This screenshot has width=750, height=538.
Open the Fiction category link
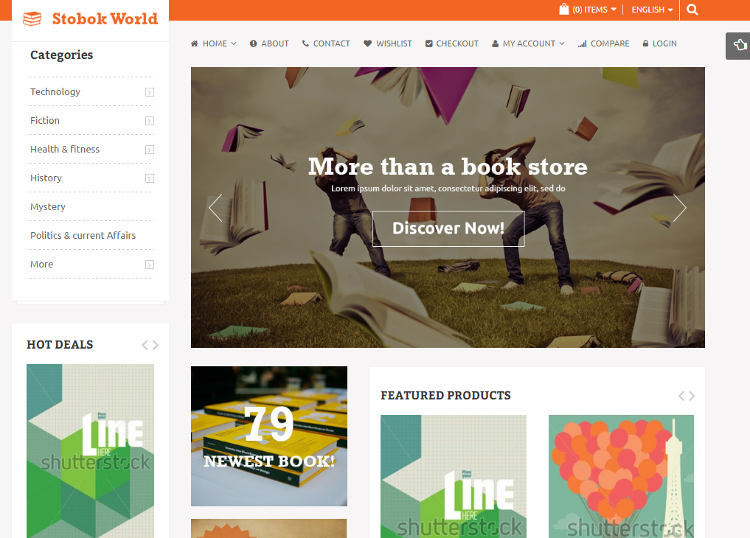(45, 121)
